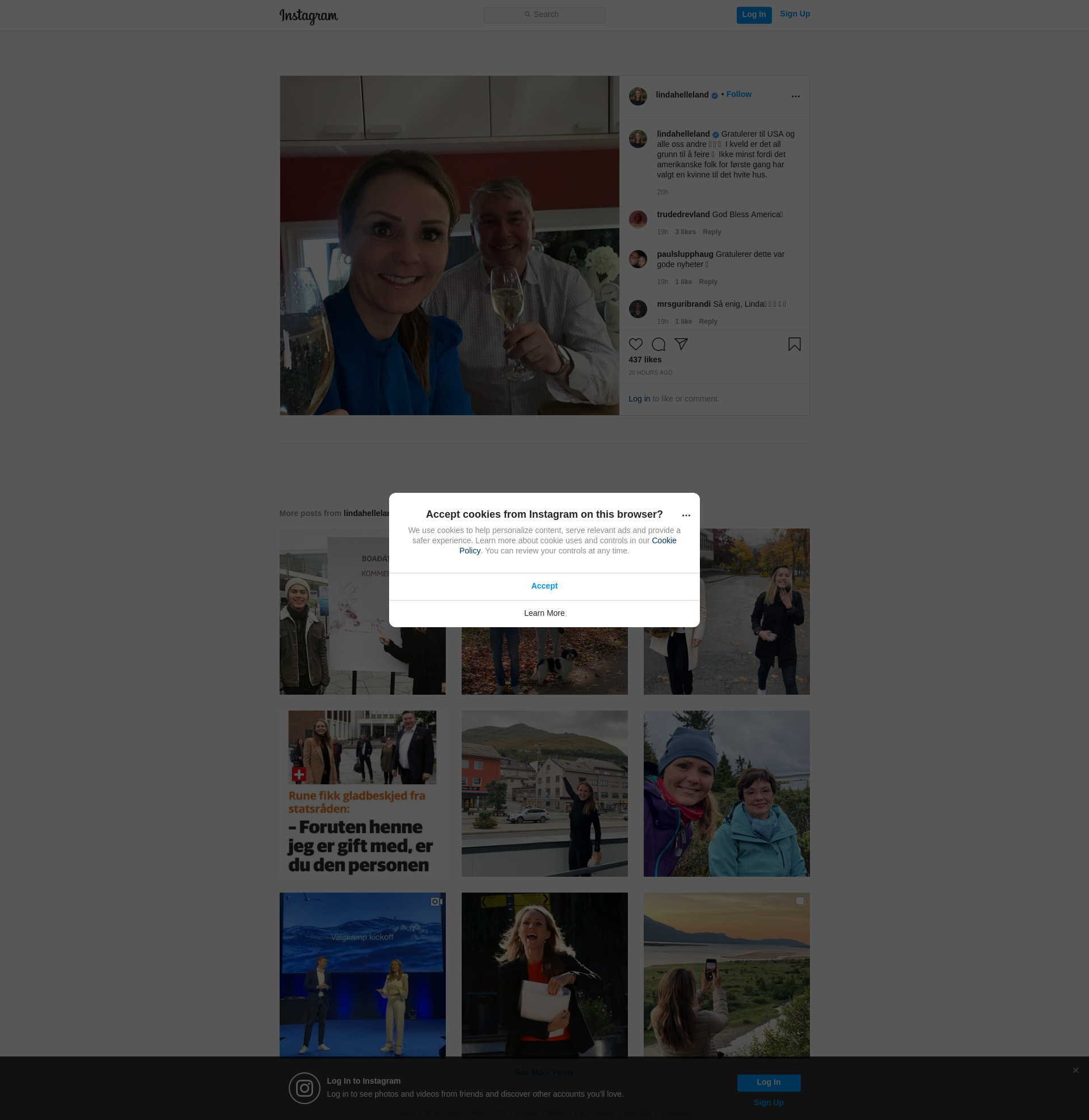The width and height of the screenshot is (1089, 1120).
Task: Click carousel icon on sunset post
Action: (x=800, y=901)
